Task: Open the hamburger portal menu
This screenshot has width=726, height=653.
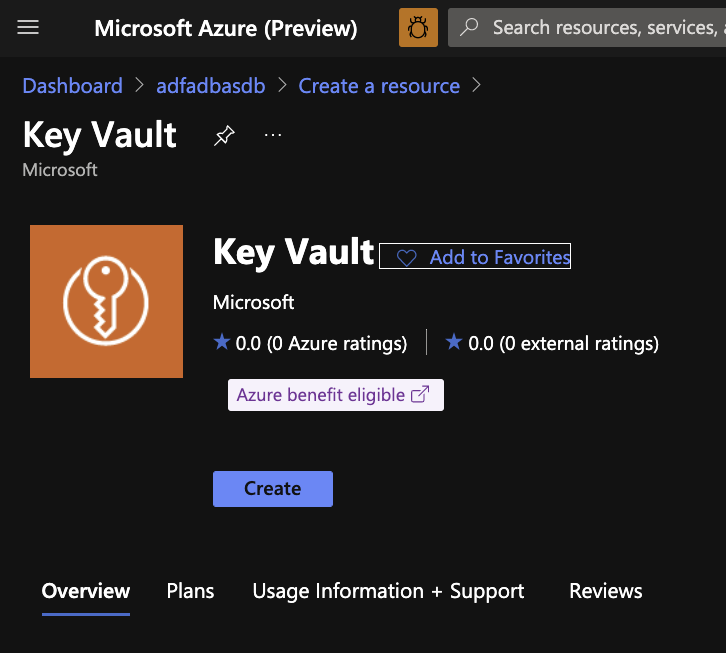Action: pos(28,27)
